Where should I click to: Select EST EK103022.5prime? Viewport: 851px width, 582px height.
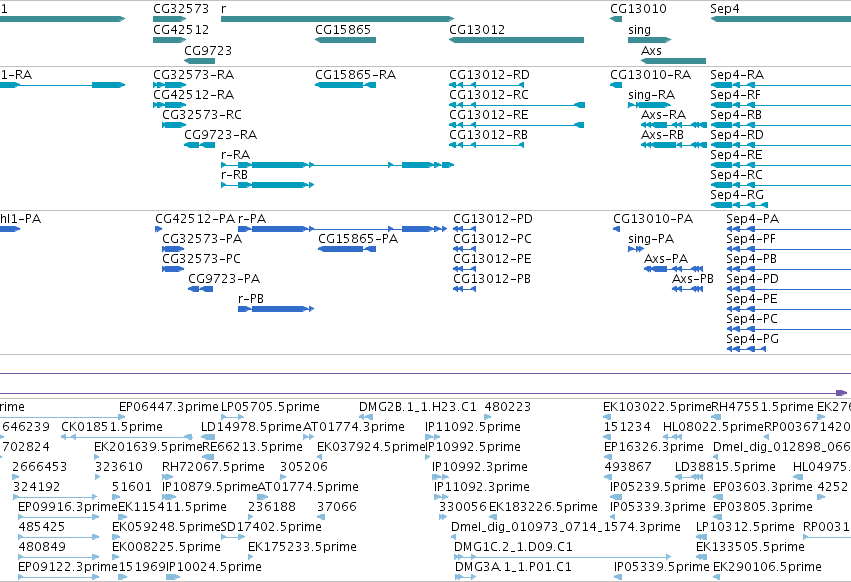[x=657, y=407]
